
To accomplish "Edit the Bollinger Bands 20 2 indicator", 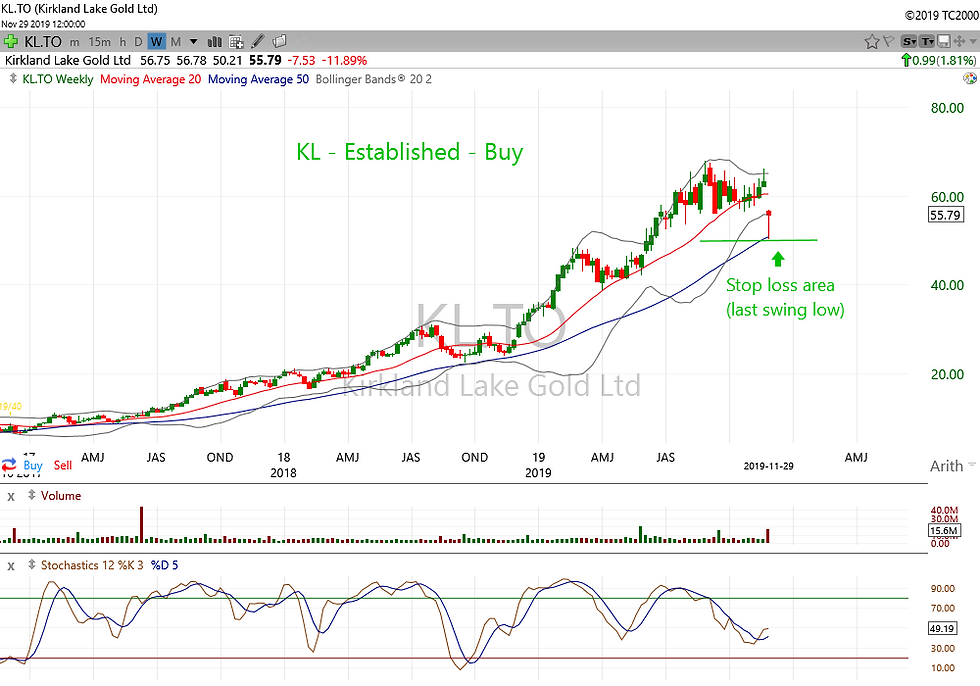I will (x=374, y=79).
